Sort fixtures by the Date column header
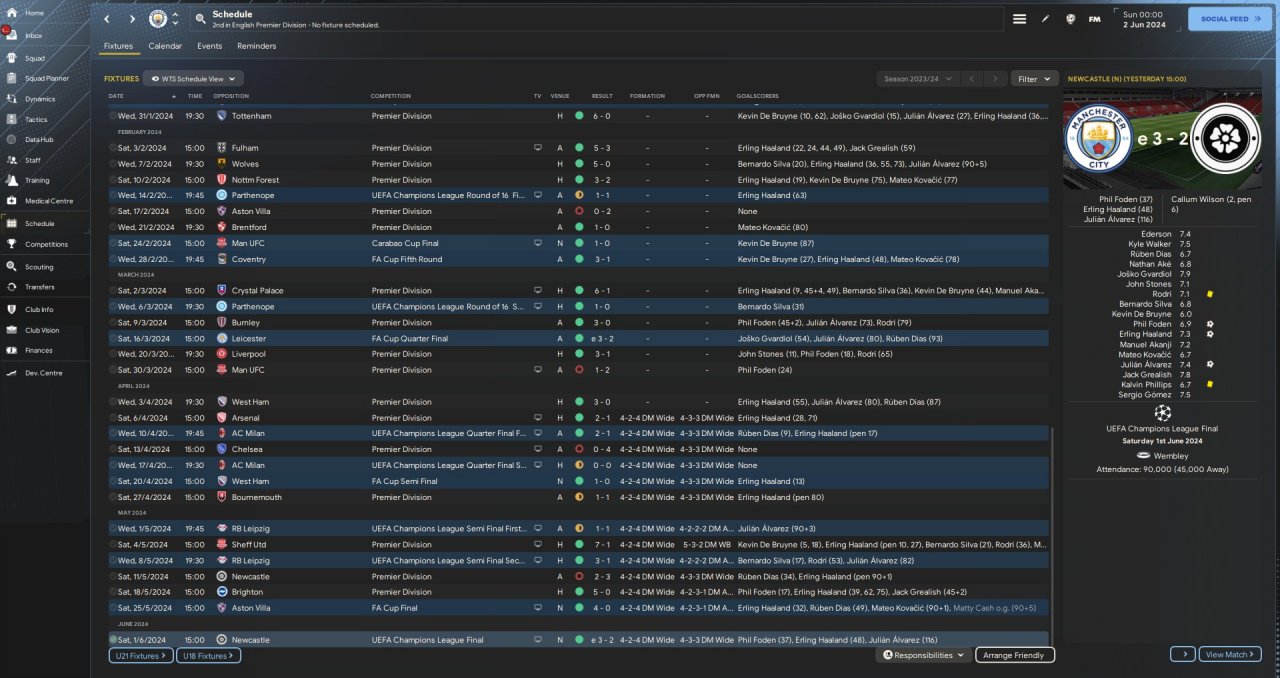The width and height of the screenshot is (1280, 678). point(117,96)
